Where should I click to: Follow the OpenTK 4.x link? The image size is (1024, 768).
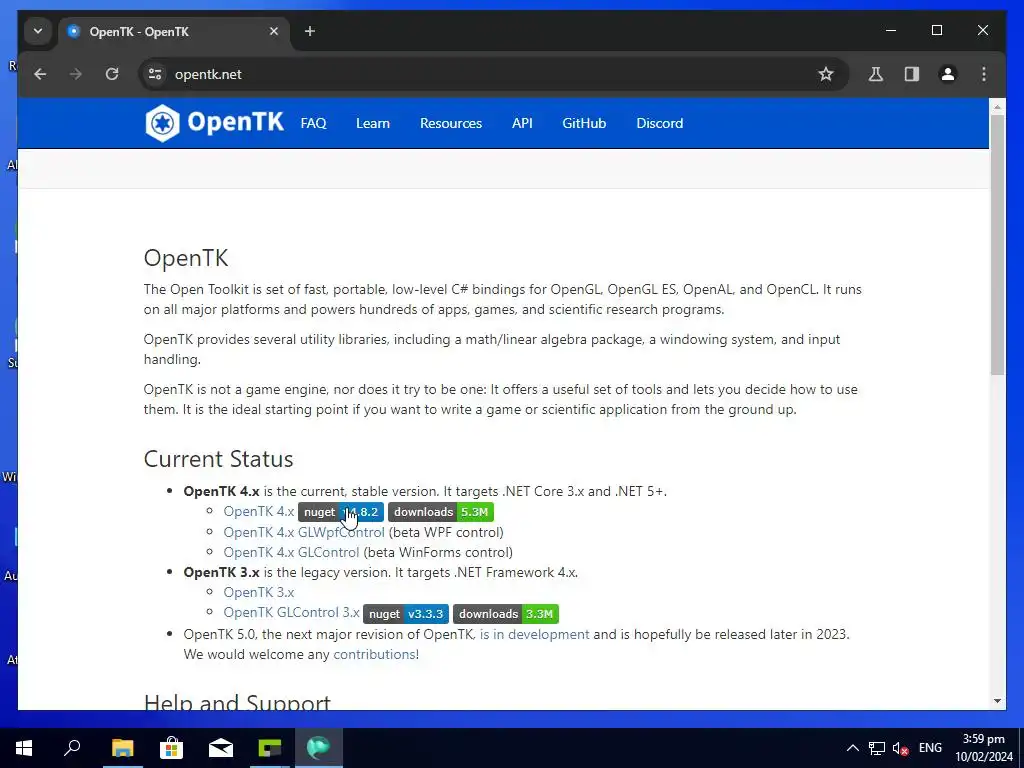(259, 511)
